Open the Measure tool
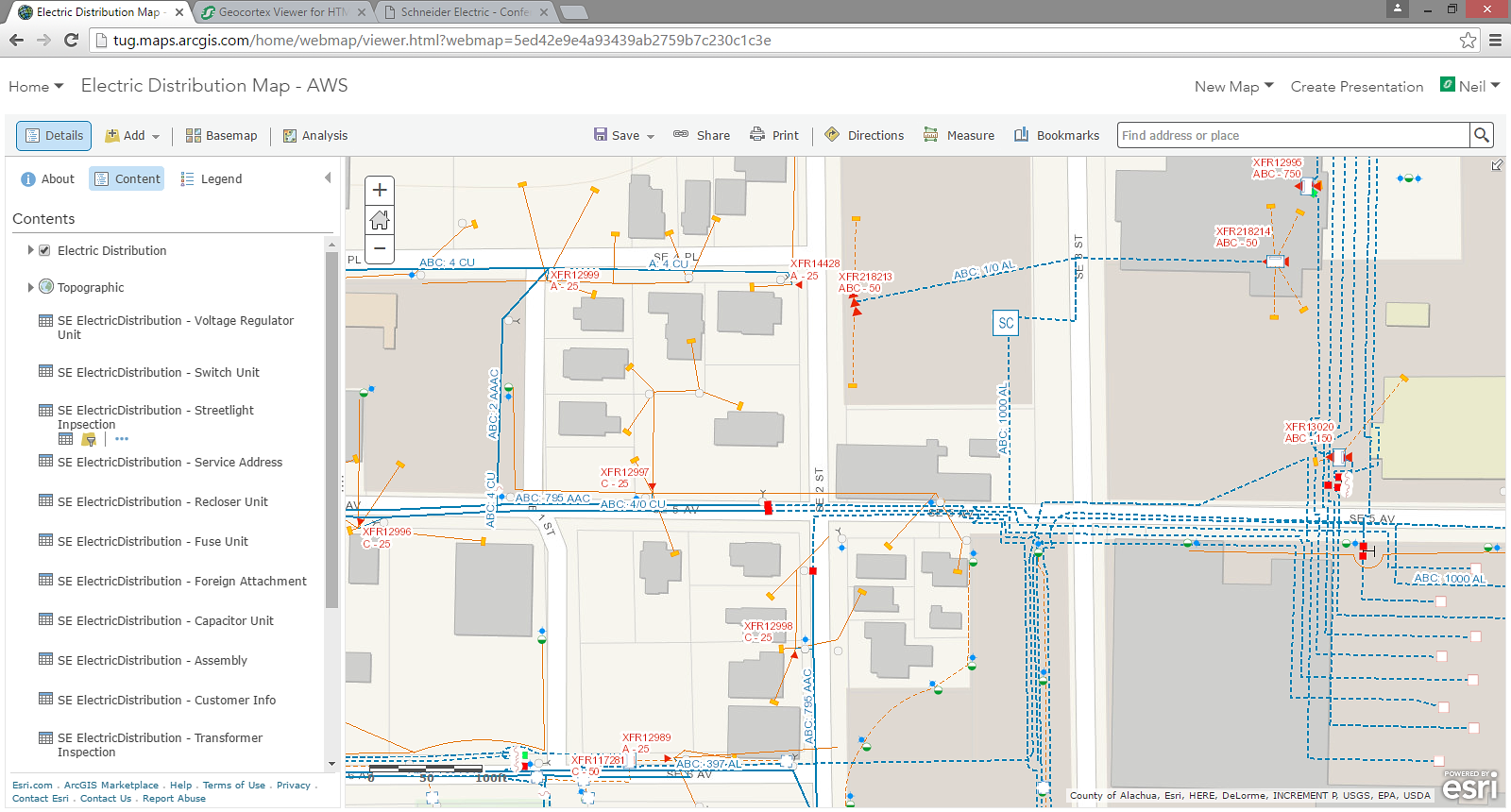Screen dimensions: 1511x812 tap(959, 136)
